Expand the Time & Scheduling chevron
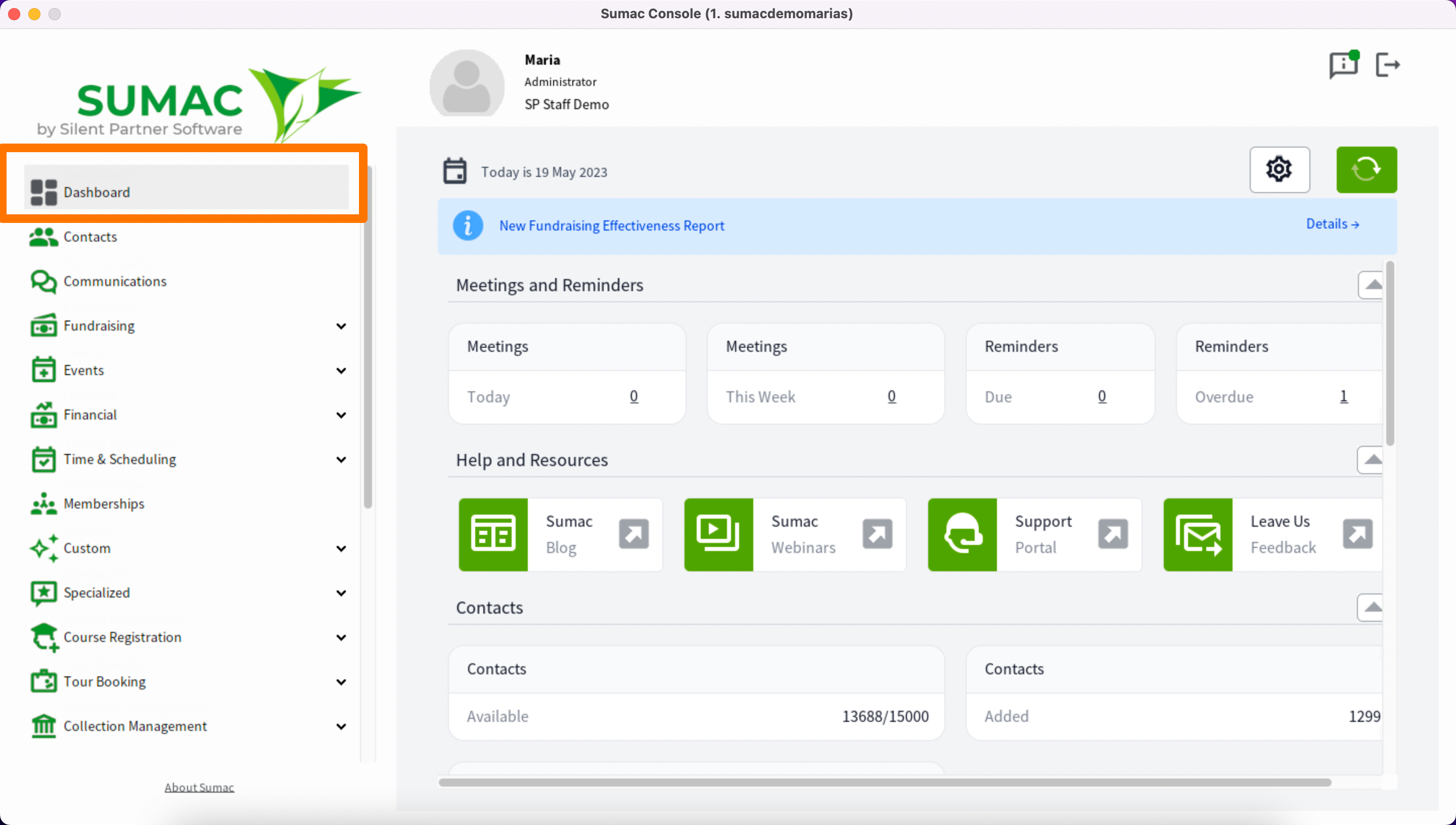 point(341,460)
